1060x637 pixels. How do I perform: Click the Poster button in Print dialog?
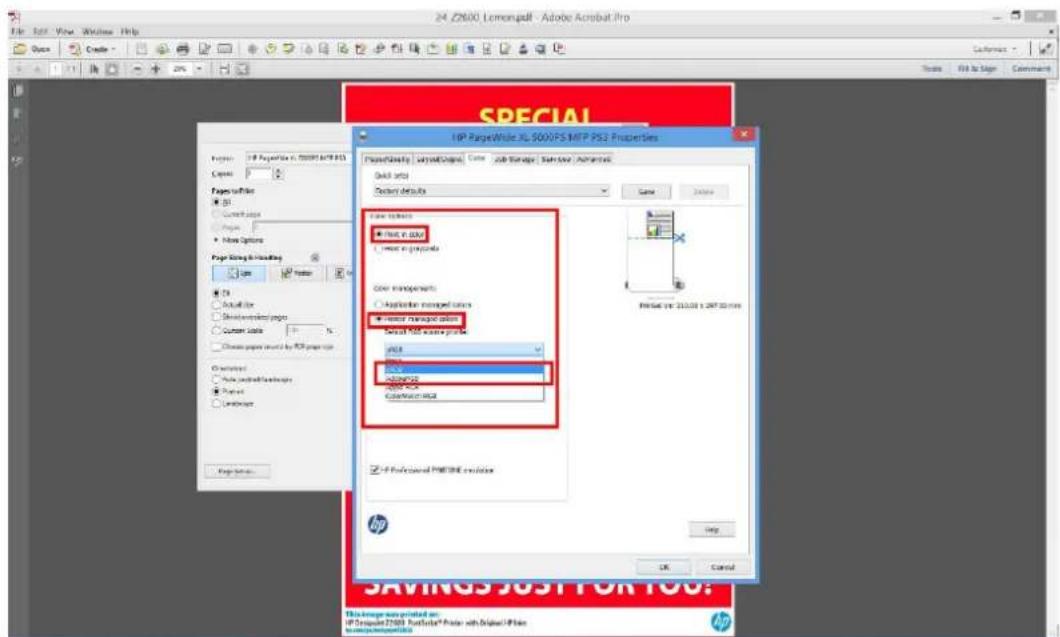[297, 273]
